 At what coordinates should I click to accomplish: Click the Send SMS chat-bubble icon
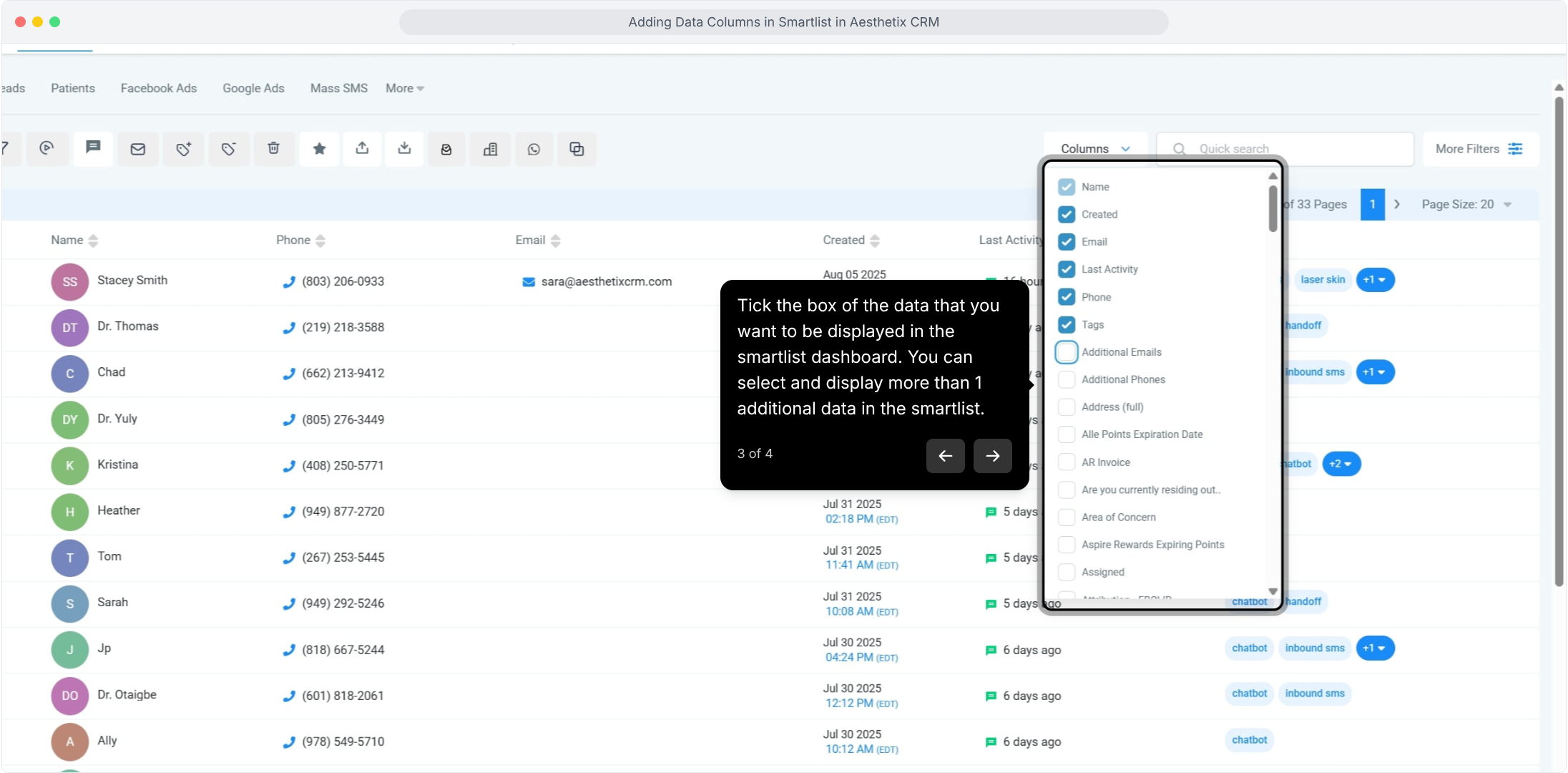[x=93, y=148]
